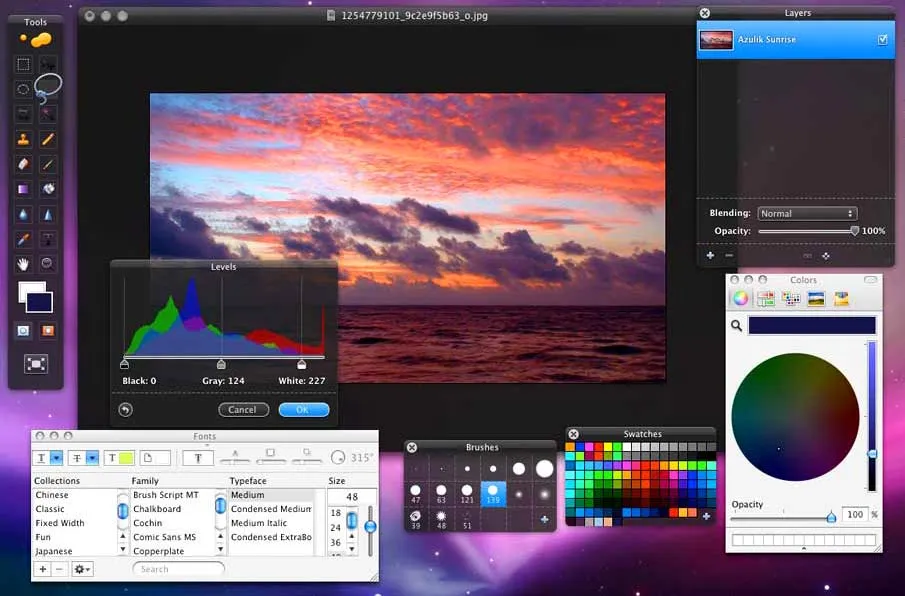Click OK in the Levels dialog
Screen dimensions: 905x596
(x=304, y=410)
